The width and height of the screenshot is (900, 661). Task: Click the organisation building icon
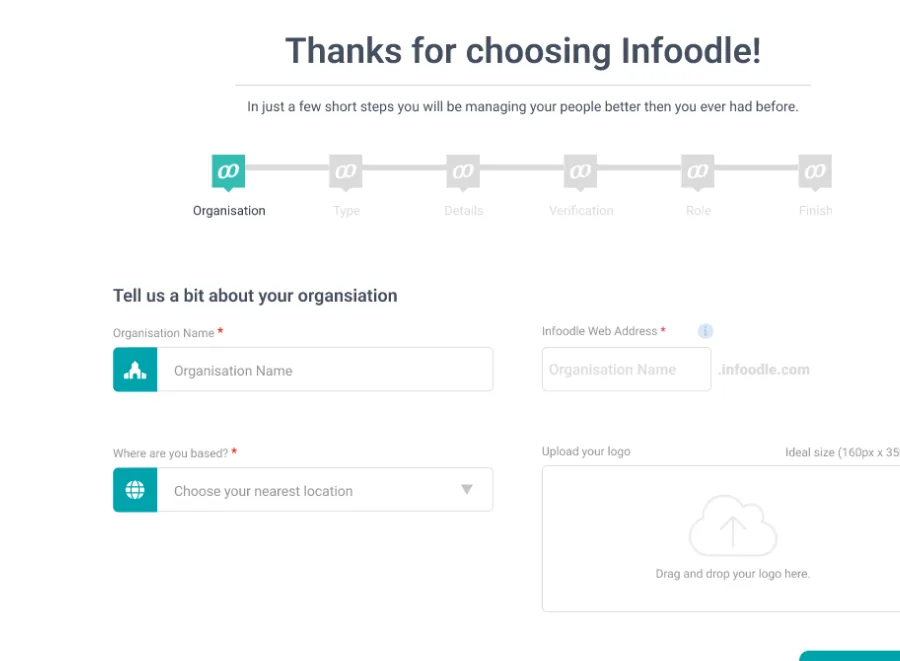135,370
